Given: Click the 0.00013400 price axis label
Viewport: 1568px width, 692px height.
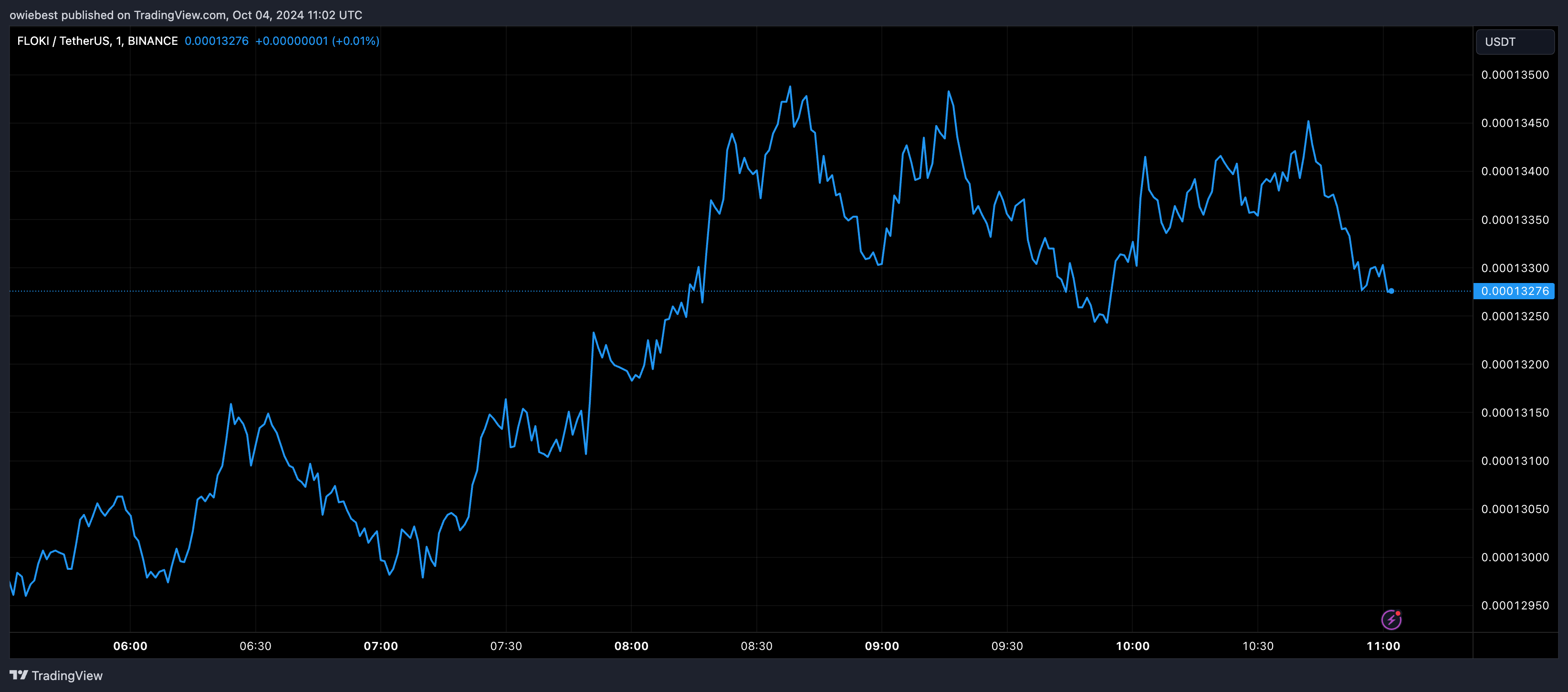Looking at the screenshot, I should (1515, 171).
